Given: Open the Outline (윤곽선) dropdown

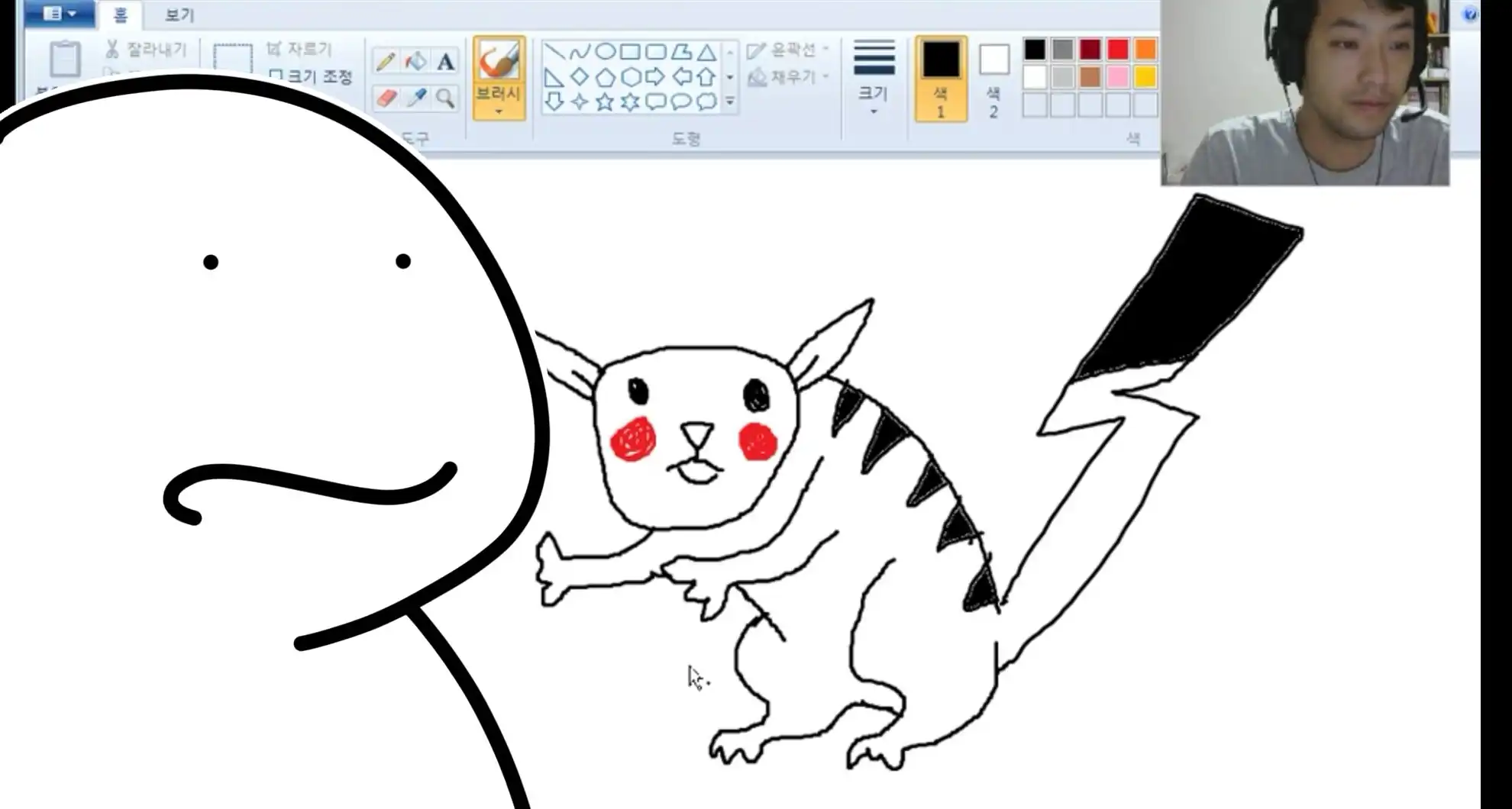Looking at the screenshot, I should pos(788,50).
